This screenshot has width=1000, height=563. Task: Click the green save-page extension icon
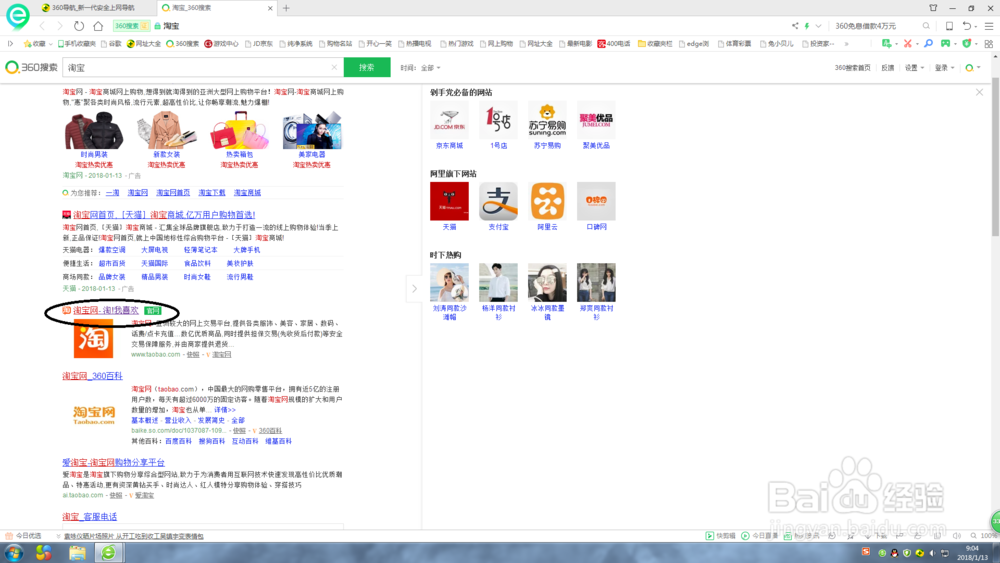pos(886,43)
